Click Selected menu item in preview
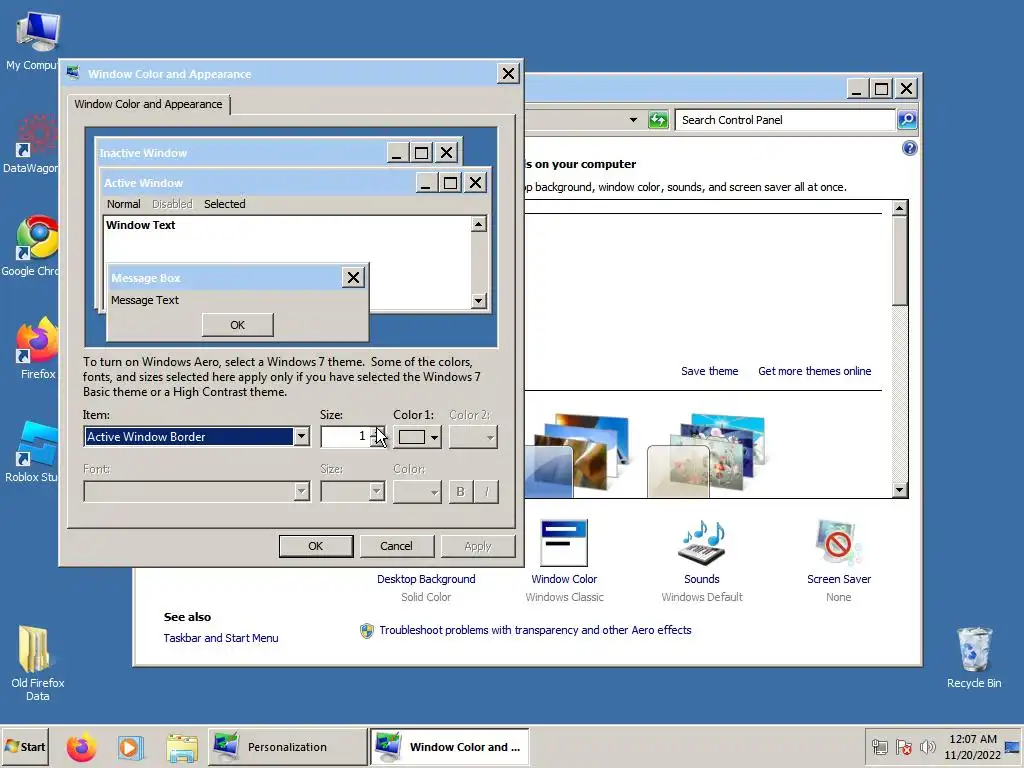The width and height of the screenshot is (1024, 768). tap(225, 204)
